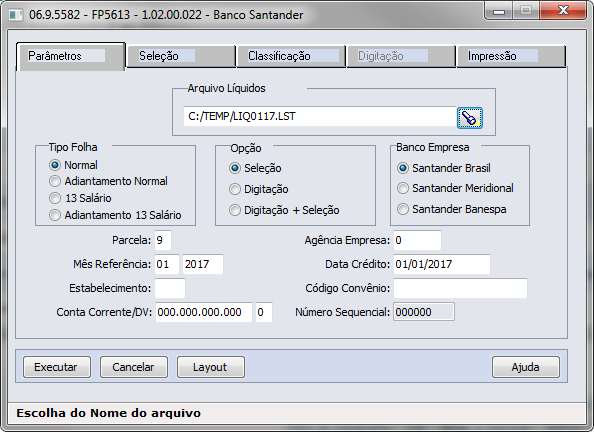594x432 pixels.
Task: Click the Número Sequencial field
Action: tap(424, 312)
